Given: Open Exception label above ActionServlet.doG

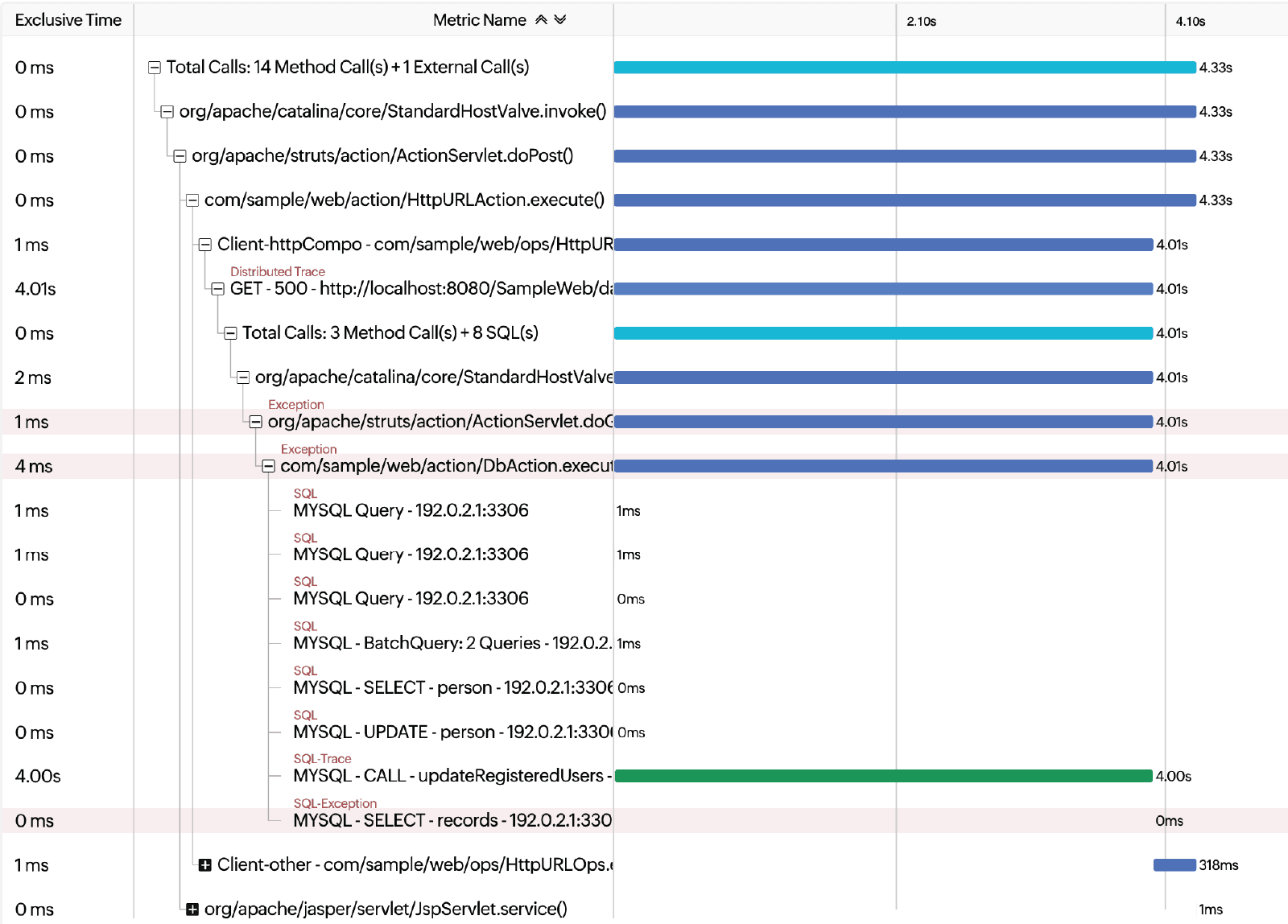Looking at the screenshot, I should [296, 405].
